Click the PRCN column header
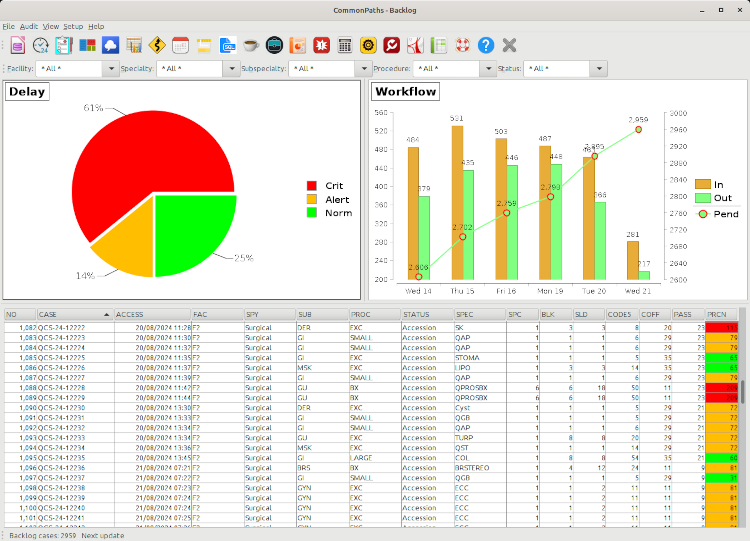The height and width of the screenshot is (541, 750). pyautogui.click(x=720, y=314)
